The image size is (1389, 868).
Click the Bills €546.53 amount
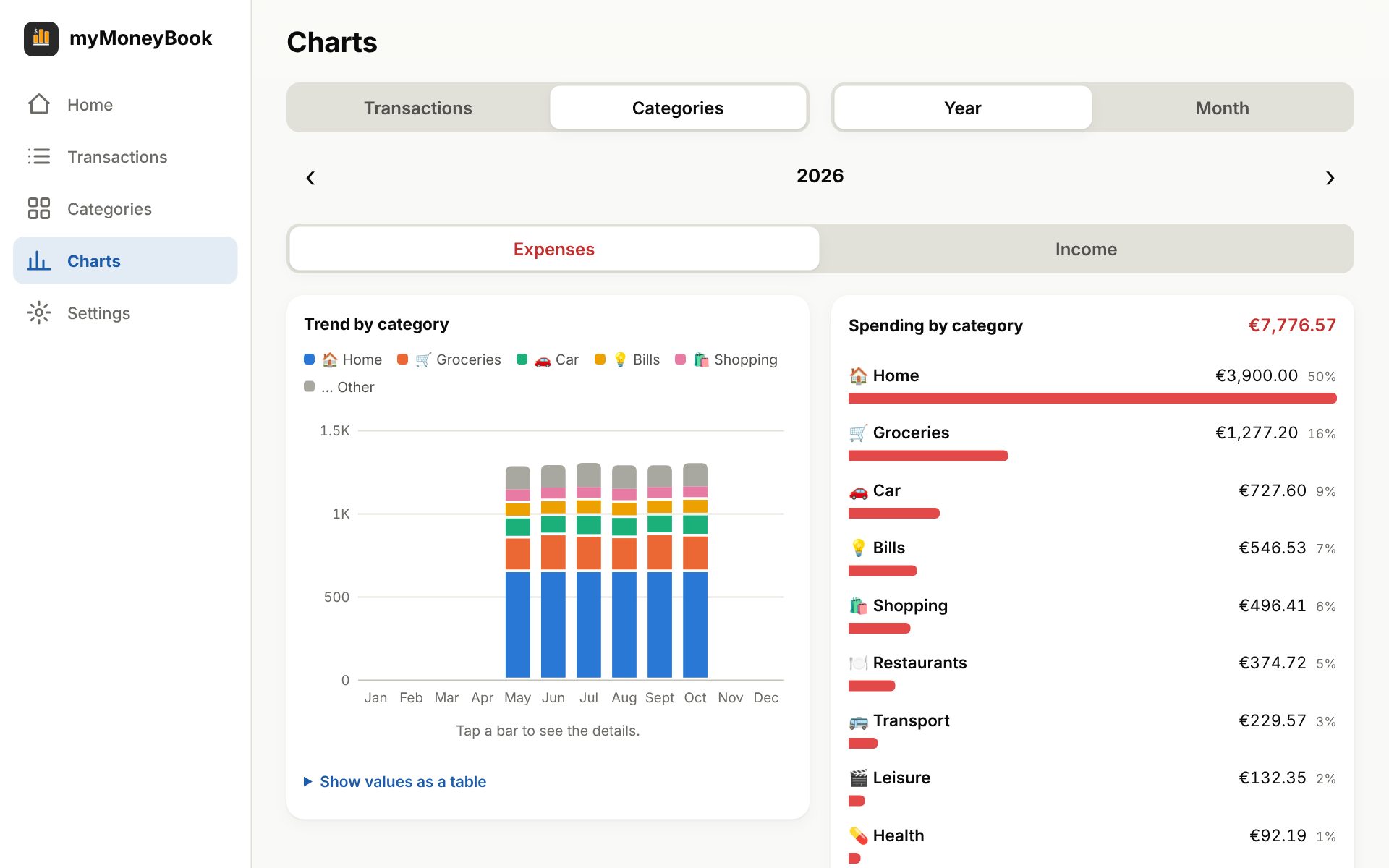pyautogui.click(x=1273, y=548)
